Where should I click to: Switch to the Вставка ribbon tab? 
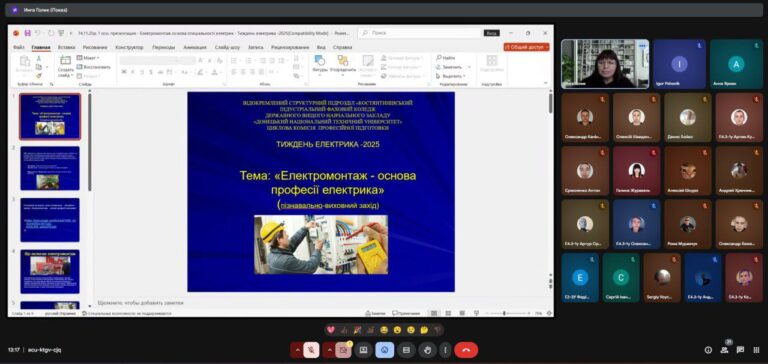(66, 48)
